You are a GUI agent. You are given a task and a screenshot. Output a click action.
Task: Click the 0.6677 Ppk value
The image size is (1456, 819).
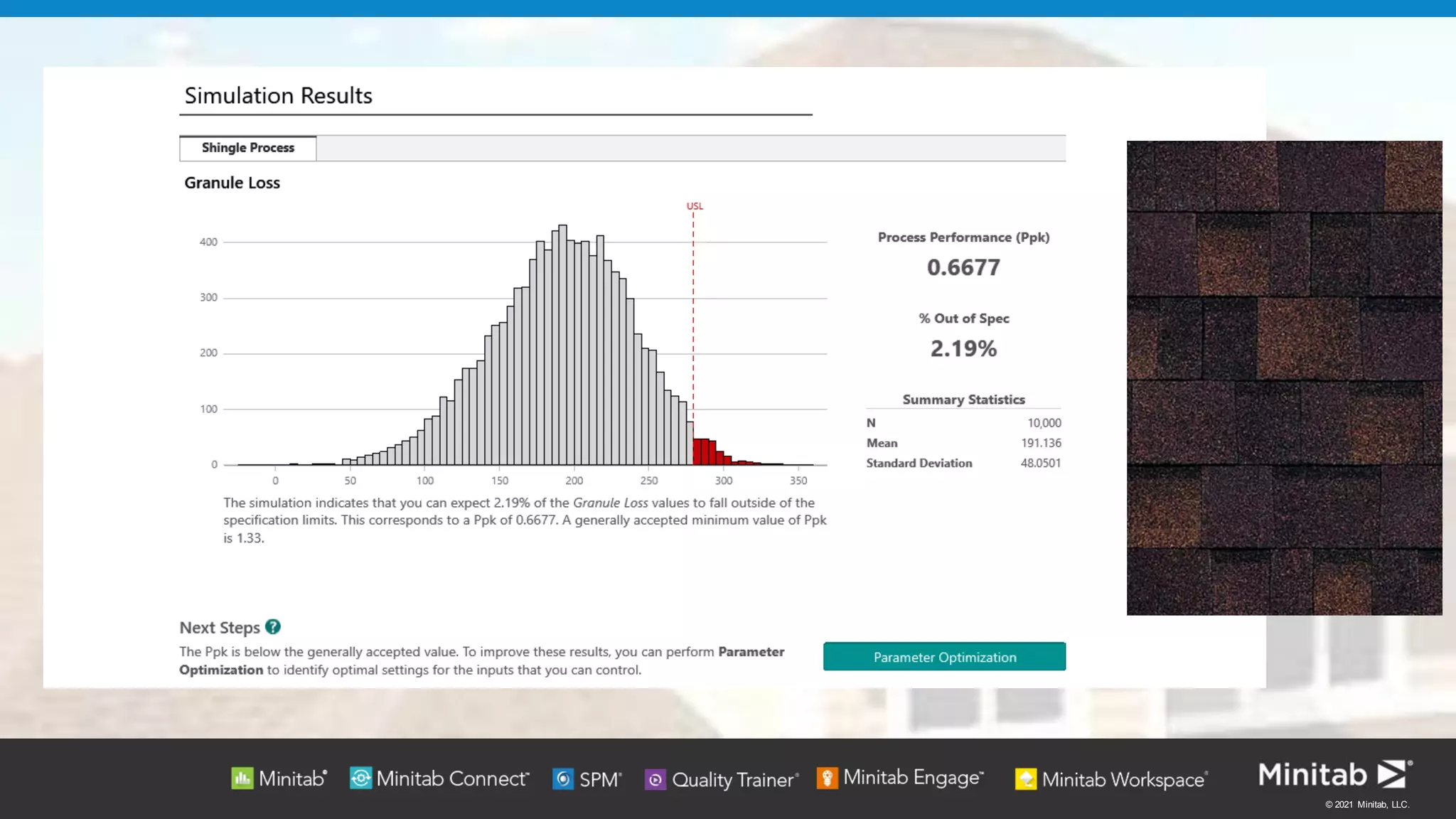(963, 267)
